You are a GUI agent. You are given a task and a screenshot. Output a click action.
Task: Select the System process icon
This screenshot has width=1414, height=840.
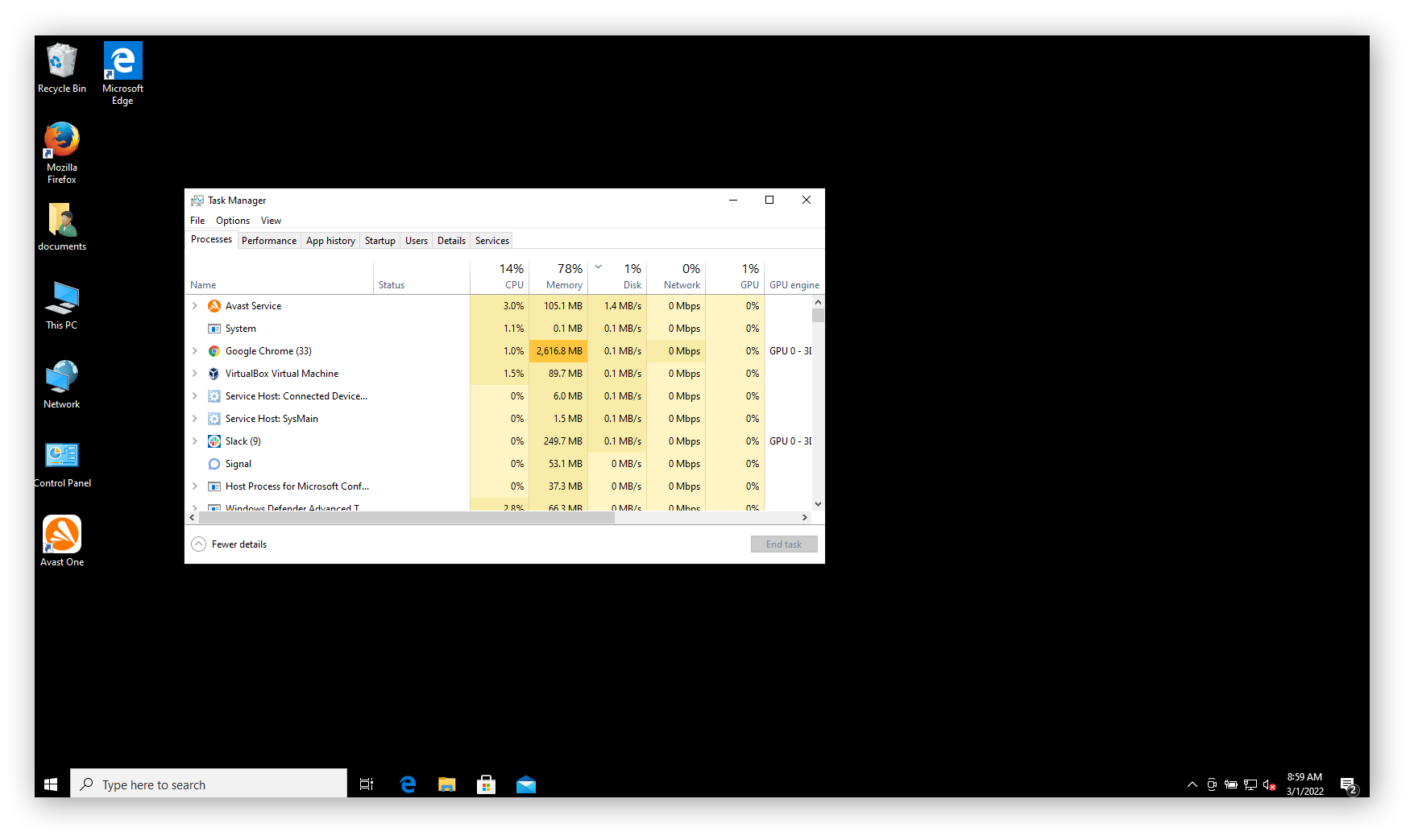point(214,328)
